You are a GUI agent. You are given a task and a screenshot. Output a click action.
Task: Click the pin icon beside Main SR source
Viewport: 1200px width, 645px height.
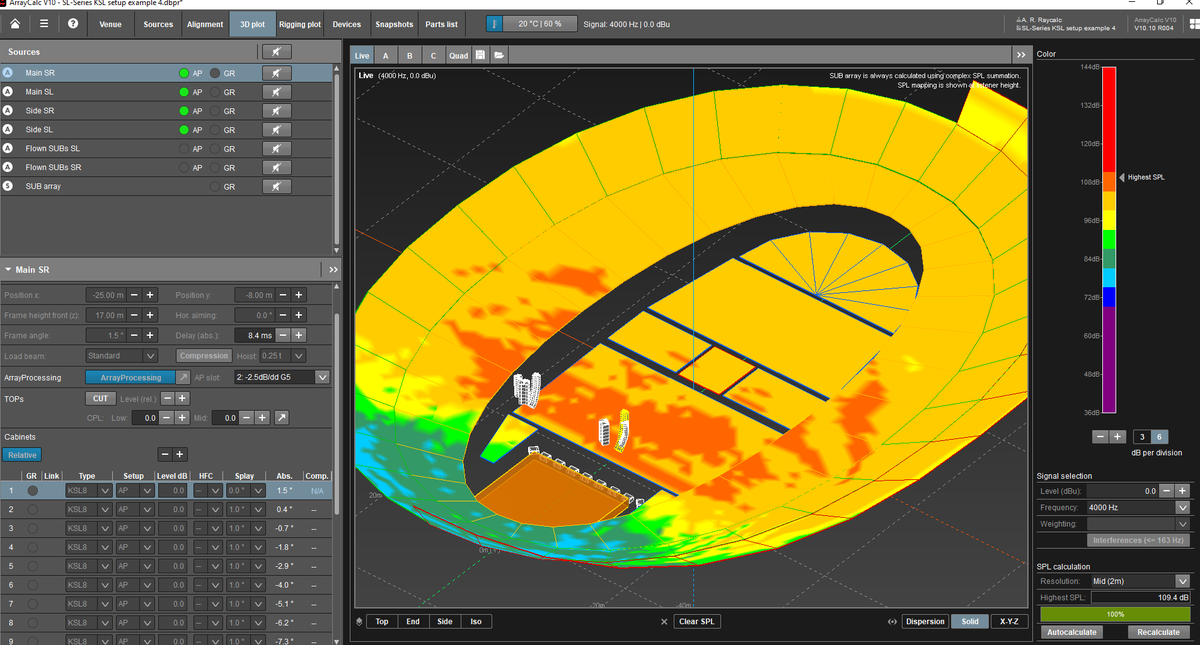(x=277, y=72)
